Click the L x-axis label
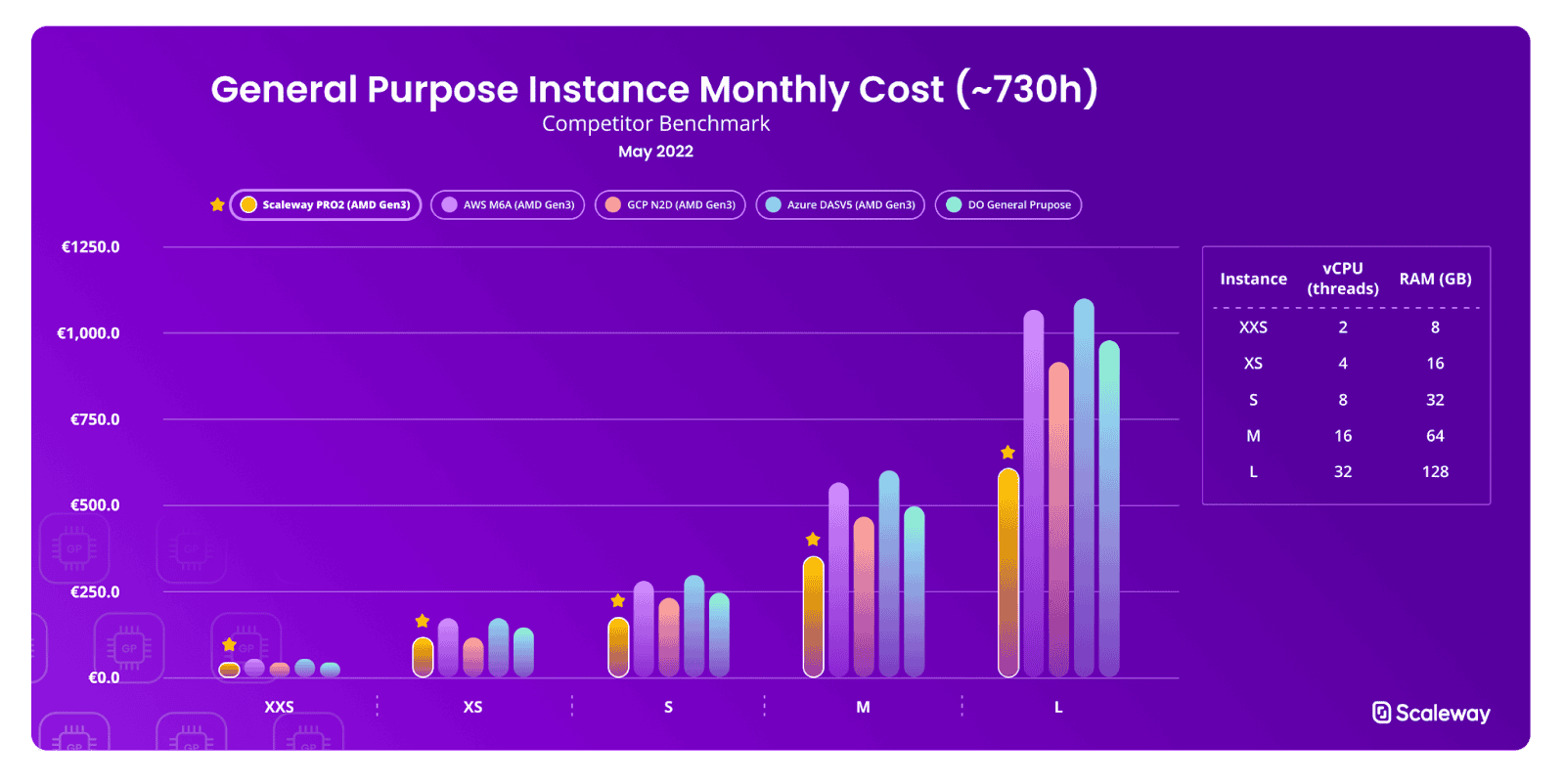This screenshot has width=1565, height=784. point(1058,707)
